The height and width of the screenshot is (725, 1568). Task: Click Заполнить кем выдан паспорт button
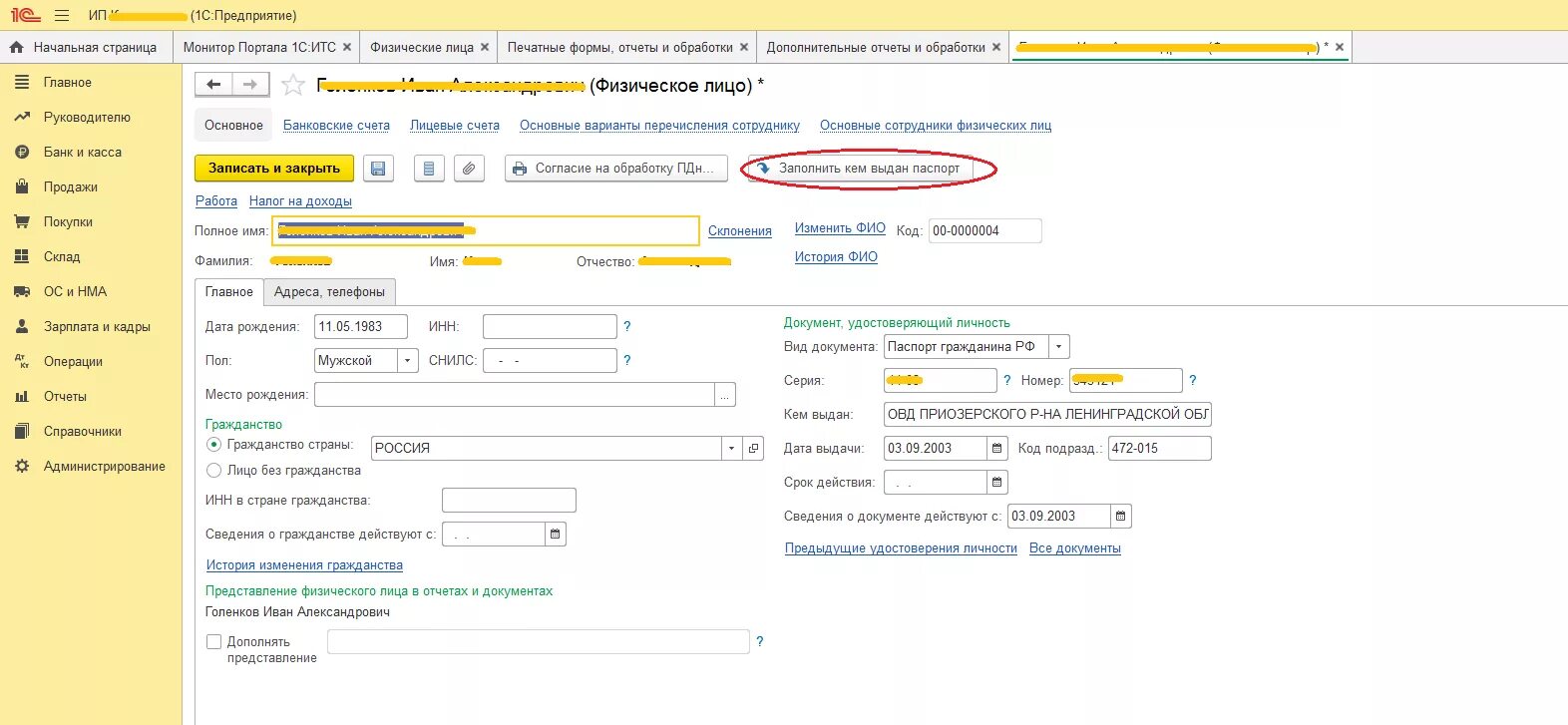point(861,169)
